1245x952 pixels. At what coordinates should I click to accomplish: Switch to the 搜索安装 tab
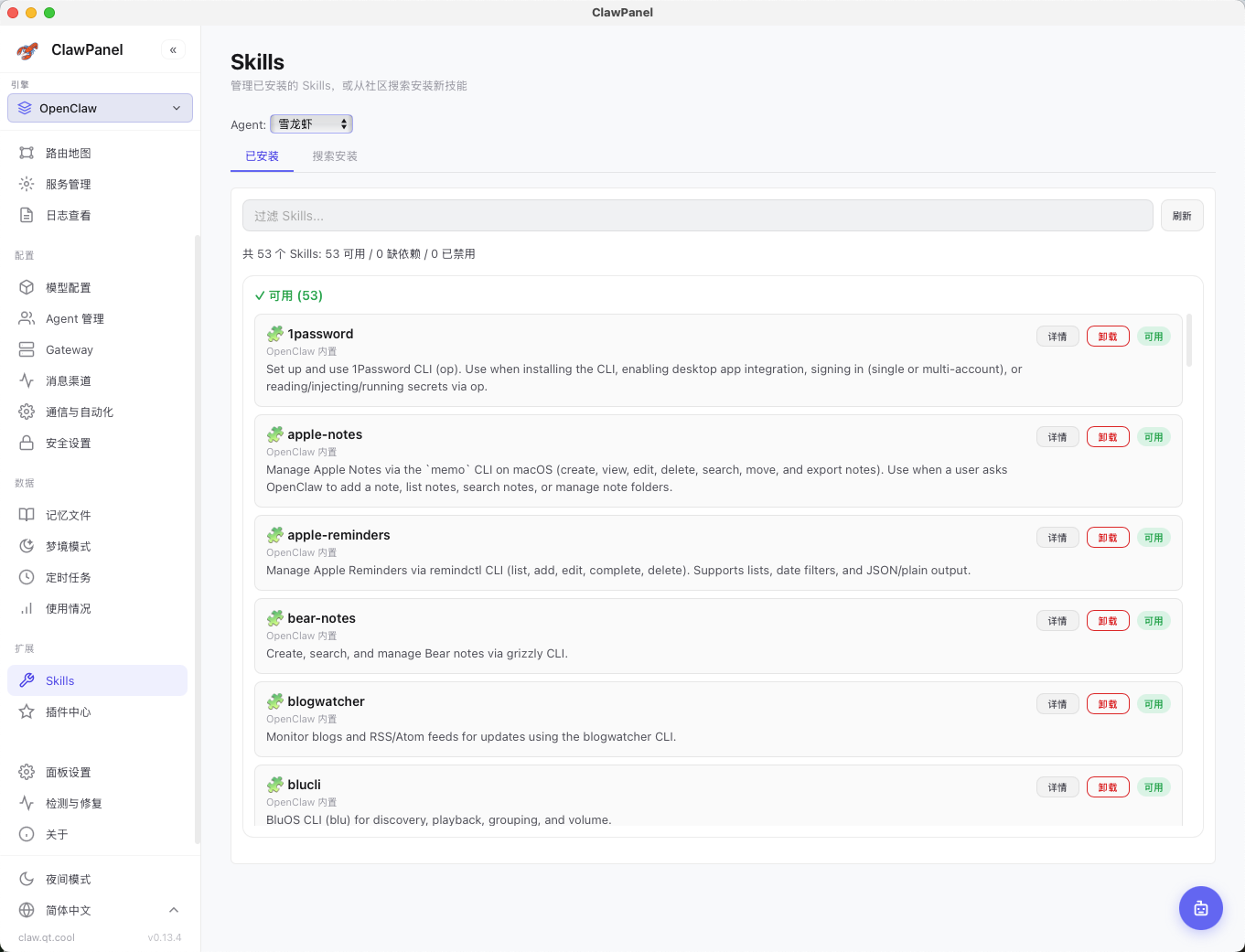[x=335, y=156]
